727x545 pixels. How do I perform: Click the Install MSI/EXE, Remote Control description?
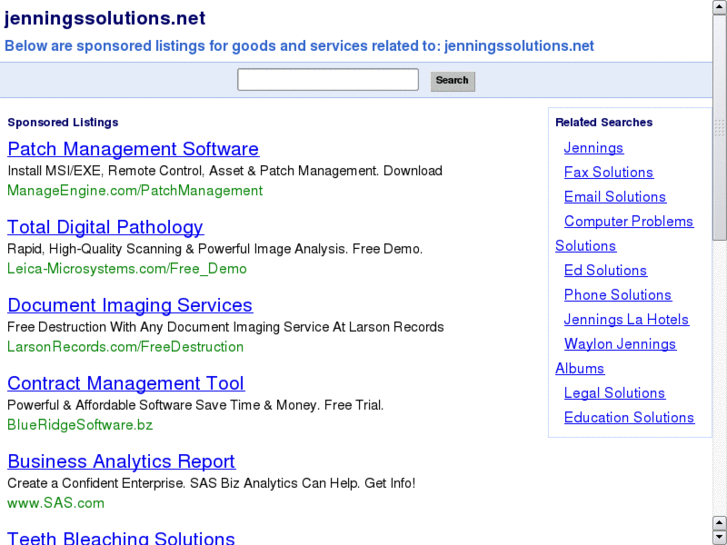click(x=225, y=171)
